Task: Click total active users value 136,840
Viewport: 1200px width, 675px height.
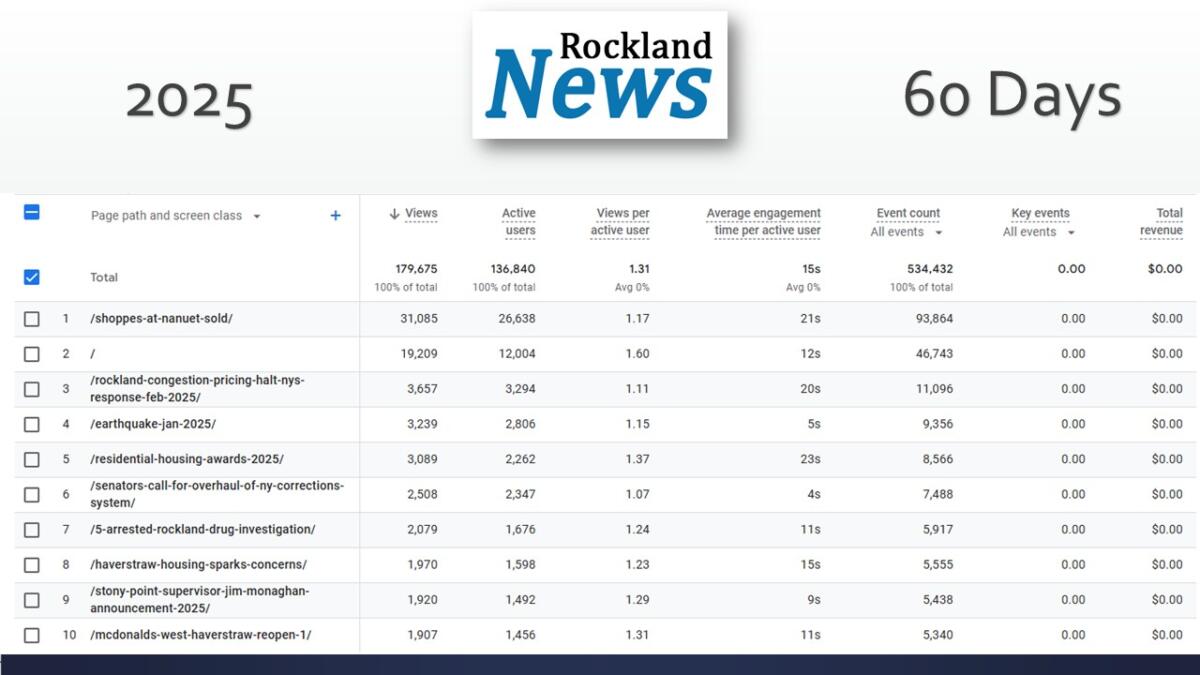Action: [514, 269]
